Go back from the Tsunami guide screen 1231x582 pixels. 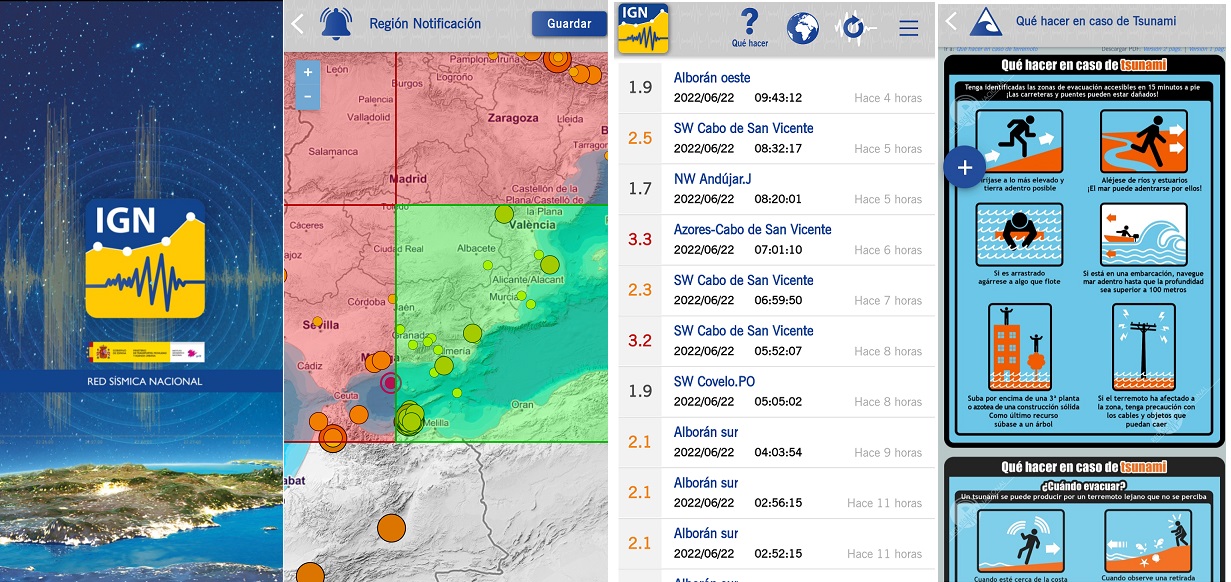coord(951,21)
